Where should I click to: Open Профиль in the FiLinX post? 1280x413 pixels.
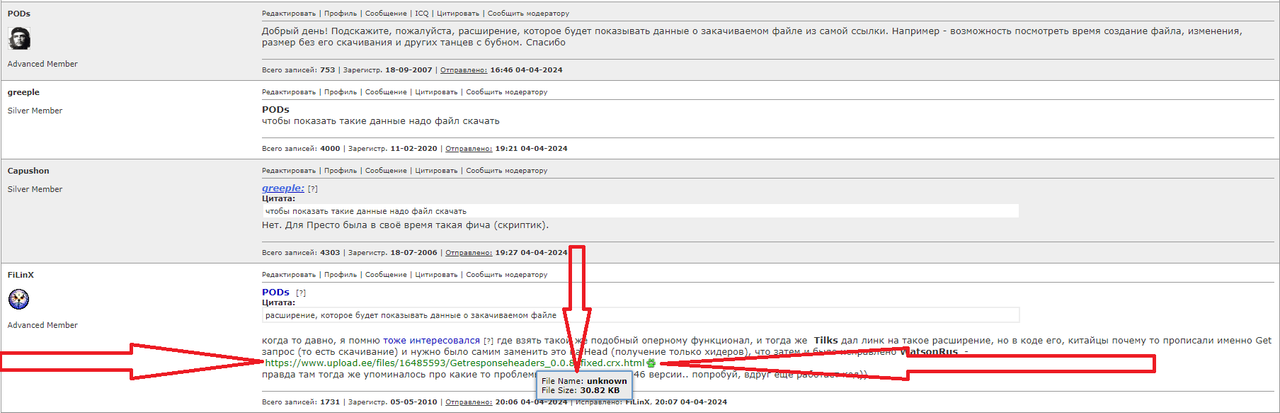tap(341, 274)
